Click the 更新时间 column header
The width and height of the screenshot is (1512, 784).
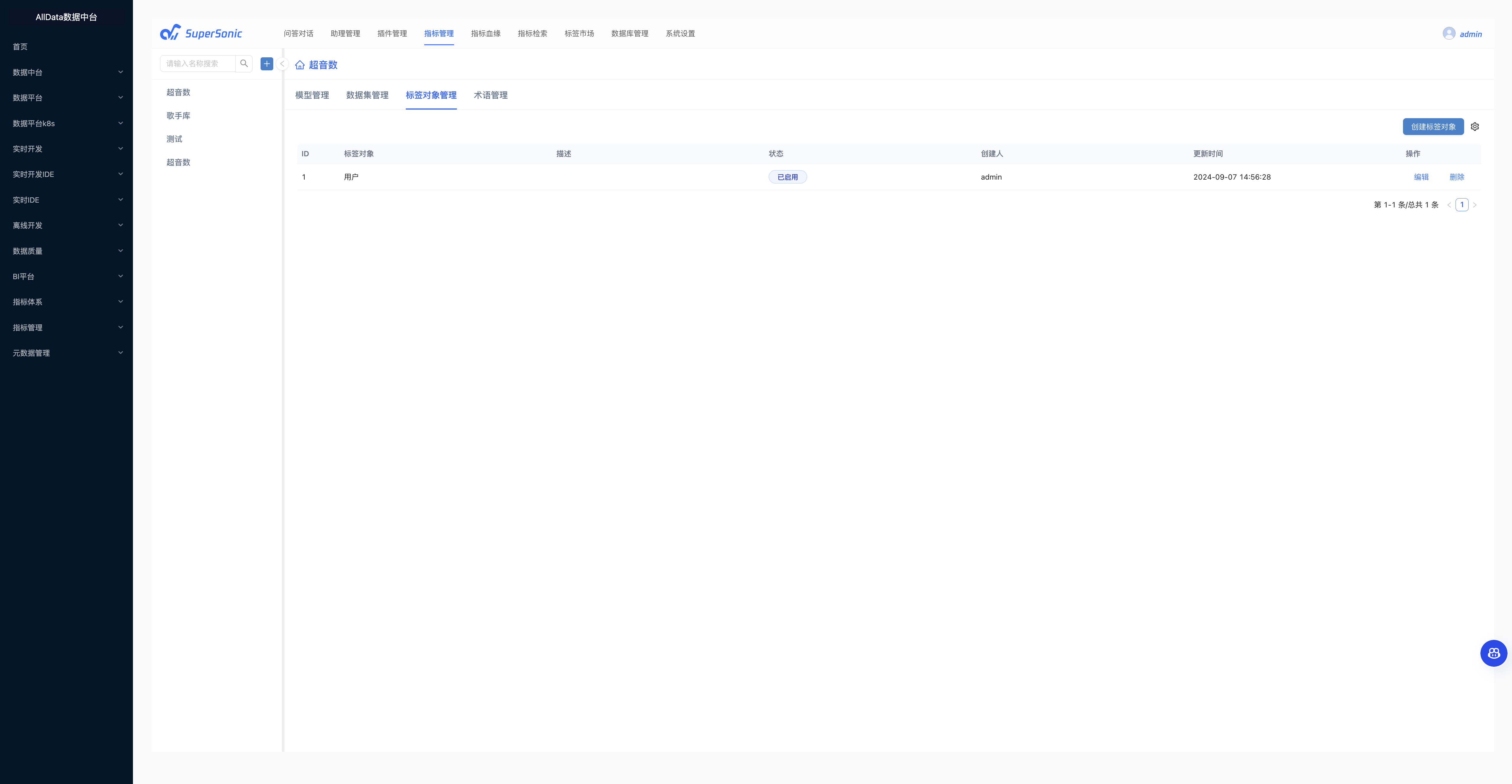[x=1208, y=154]
